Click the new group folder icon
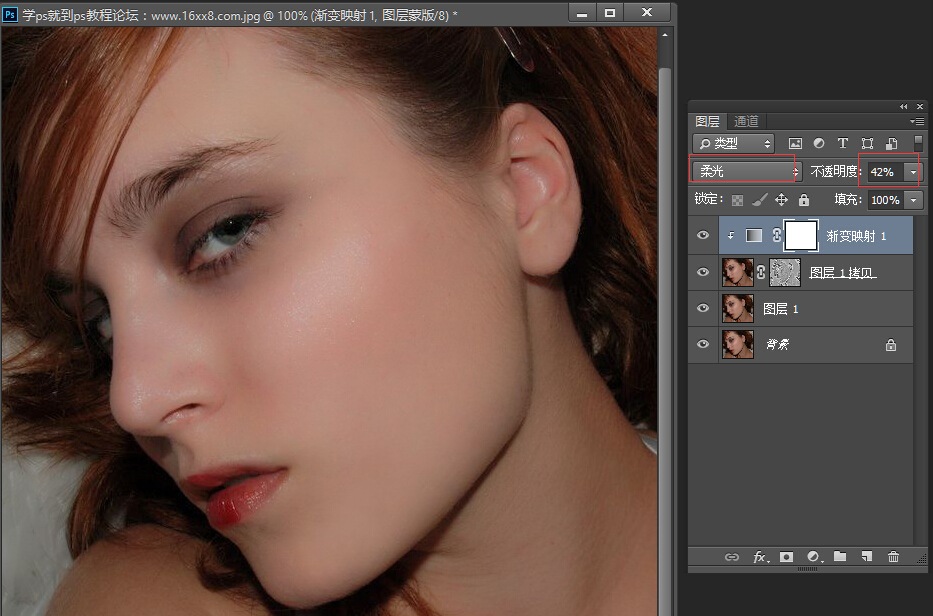 click(840, 557)
